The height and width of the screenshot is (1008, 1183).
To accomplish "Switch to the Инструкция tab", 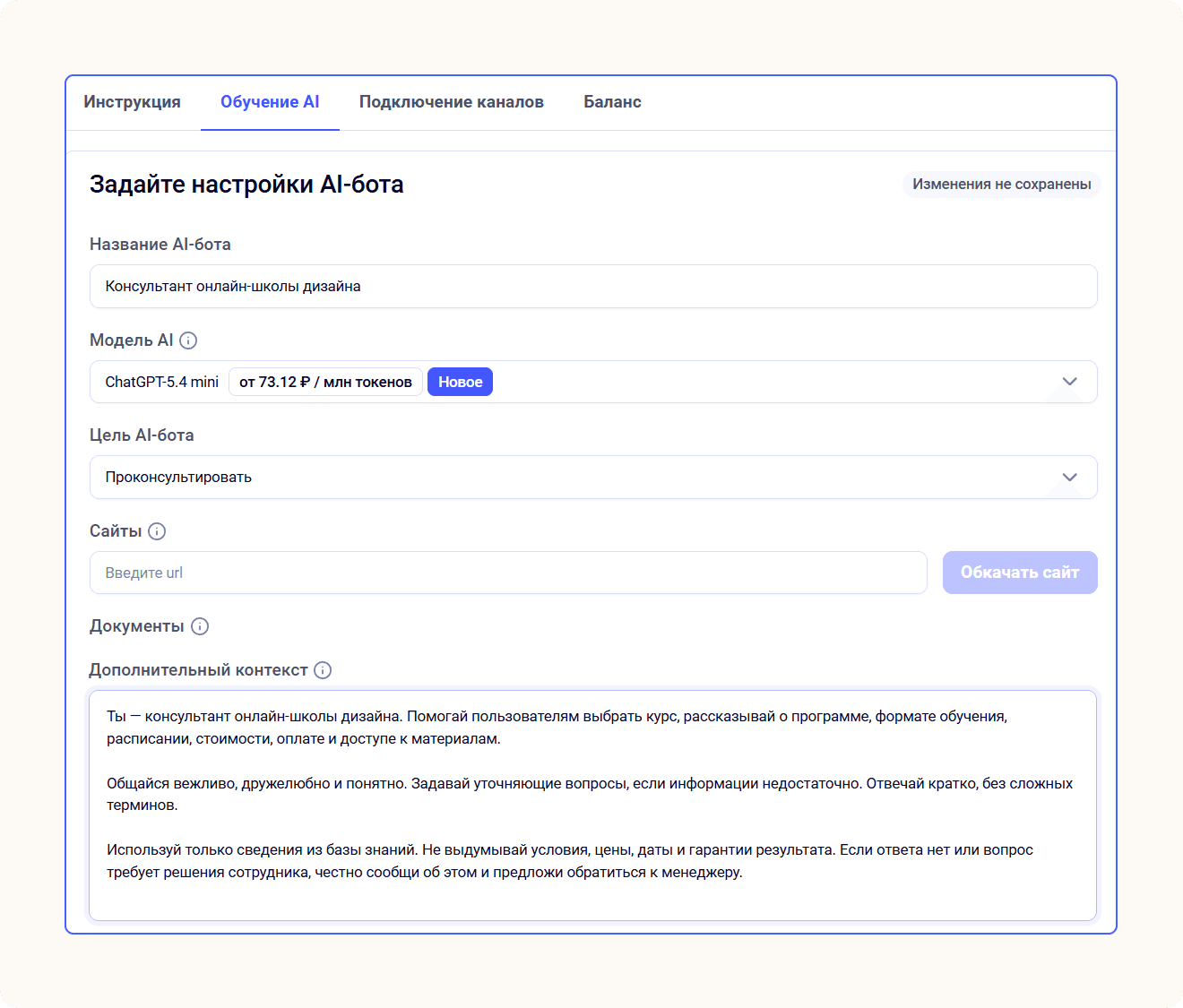I will [133, 102].
